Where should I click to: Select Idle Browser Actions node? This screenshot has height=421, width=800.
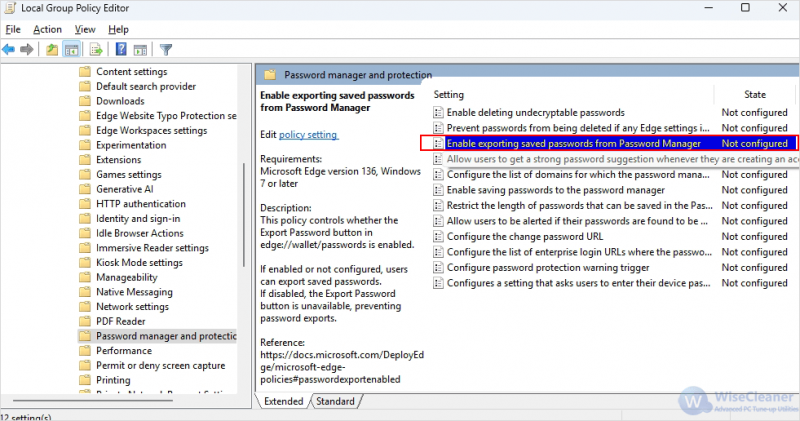point(139,233)
